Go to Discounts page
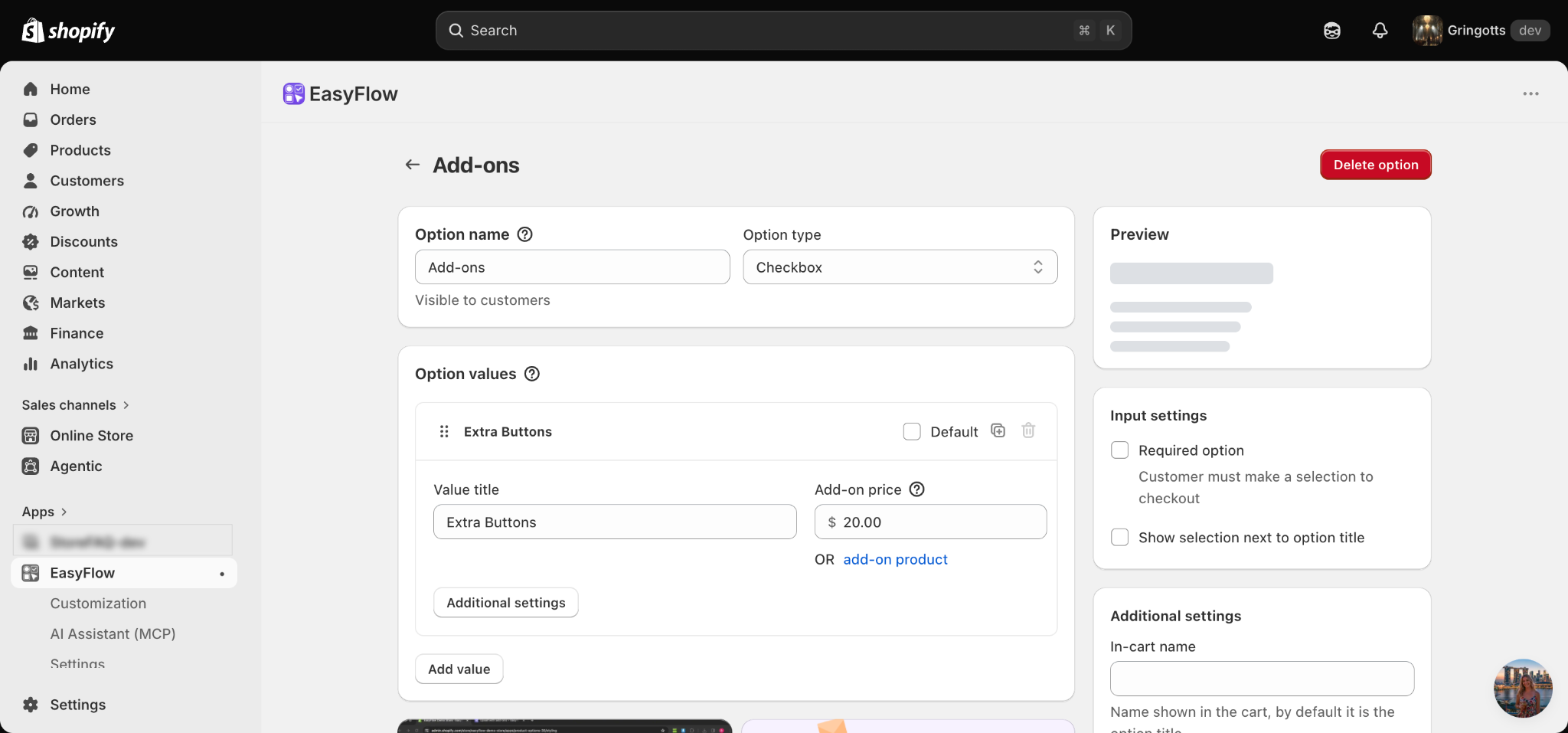1568x733 pixels. pyautogui.click(x=83, y=242)
